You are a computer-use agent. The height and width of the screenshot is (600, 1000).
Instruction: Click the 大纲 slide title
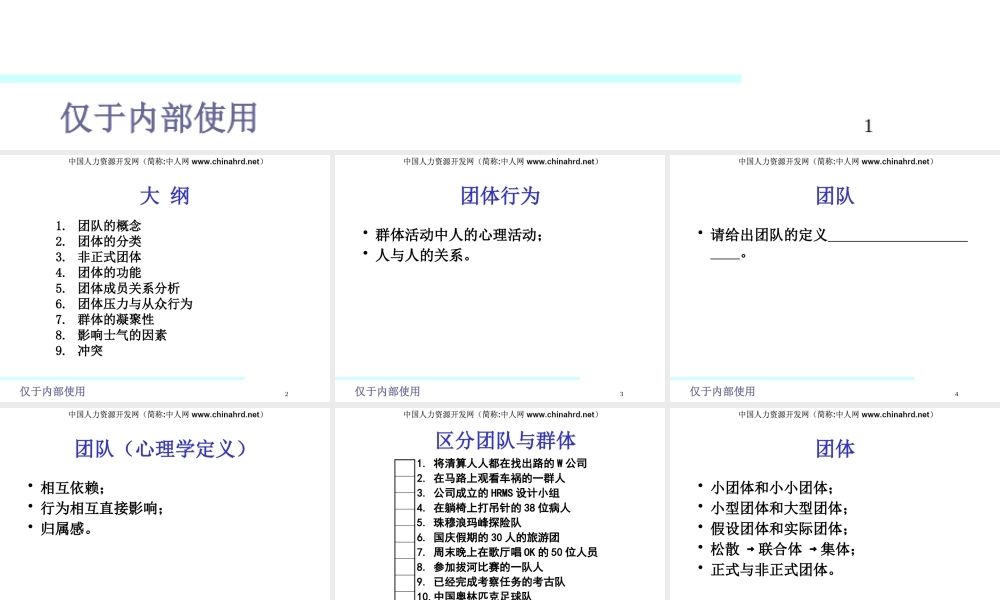click(x=165, y=196)
